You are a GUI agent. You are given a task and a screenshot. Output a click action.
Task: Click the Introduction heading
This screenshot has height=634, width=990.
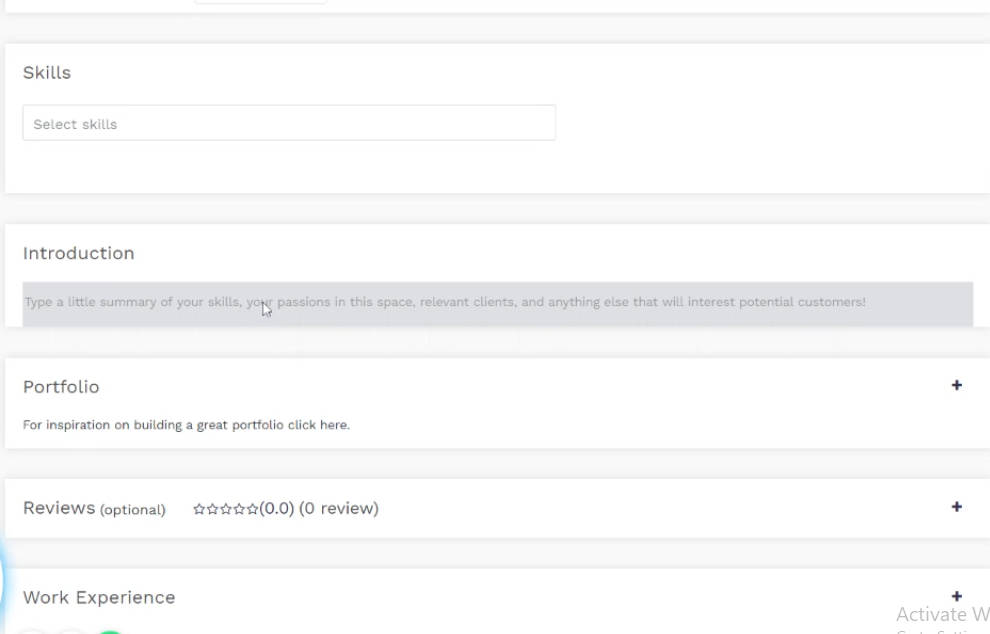(x=78, y=253)
